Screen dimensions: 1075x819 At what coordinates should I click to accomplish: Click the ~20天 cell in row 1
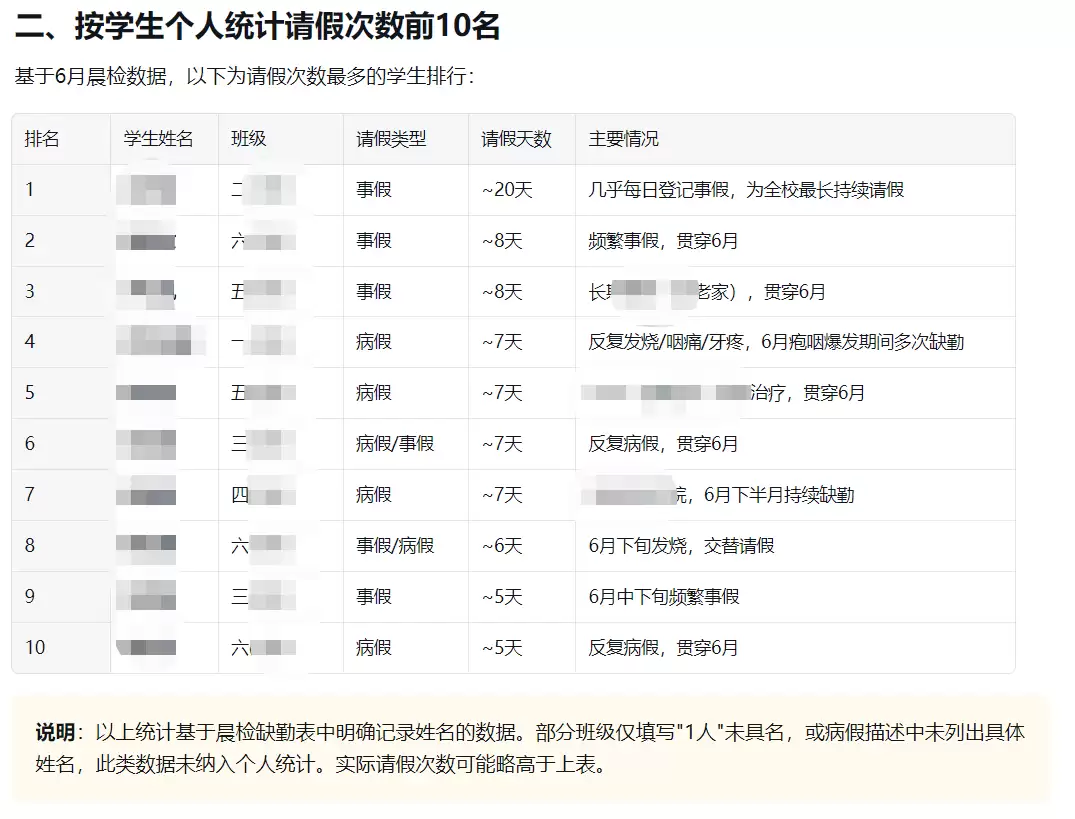point(507,190)
